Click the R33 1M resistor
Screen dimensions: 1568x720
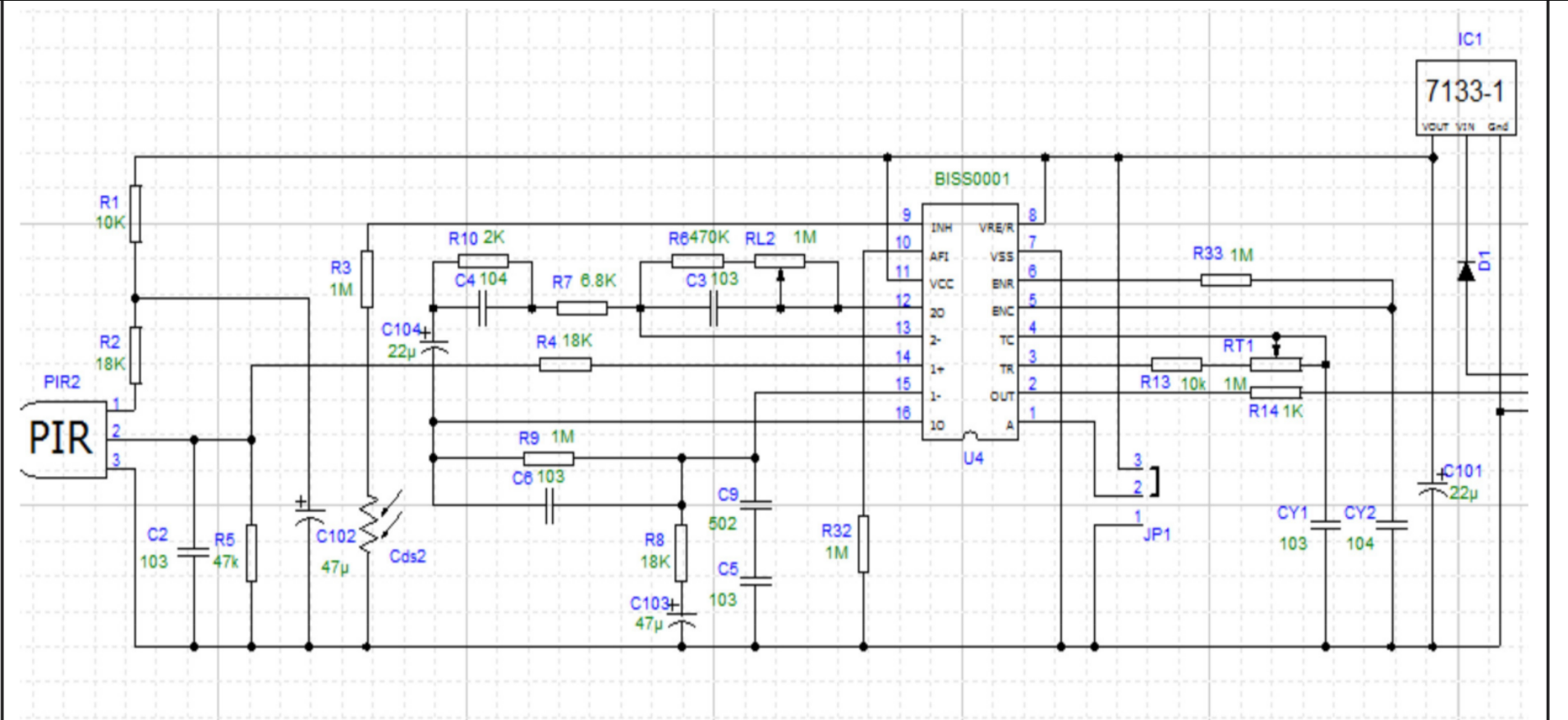[1225, 281]
